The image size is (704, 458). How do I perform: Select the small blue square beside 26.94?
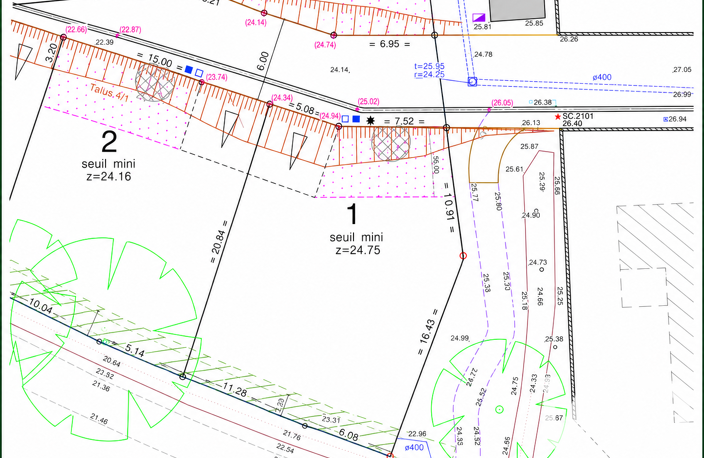(x=665, y=119)
